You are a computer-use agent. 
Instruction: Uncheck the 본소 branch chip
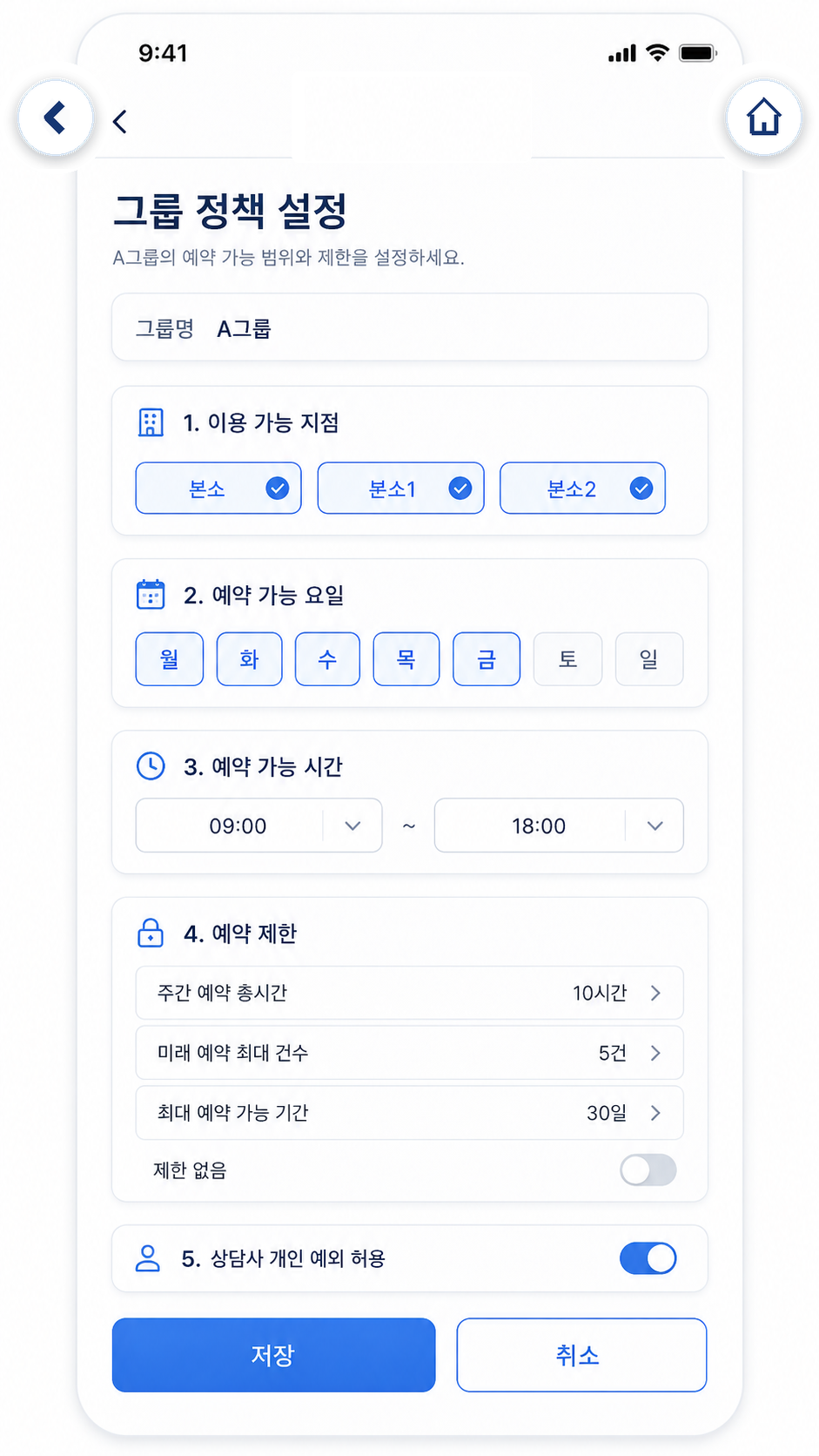click(x=218, y=489)
